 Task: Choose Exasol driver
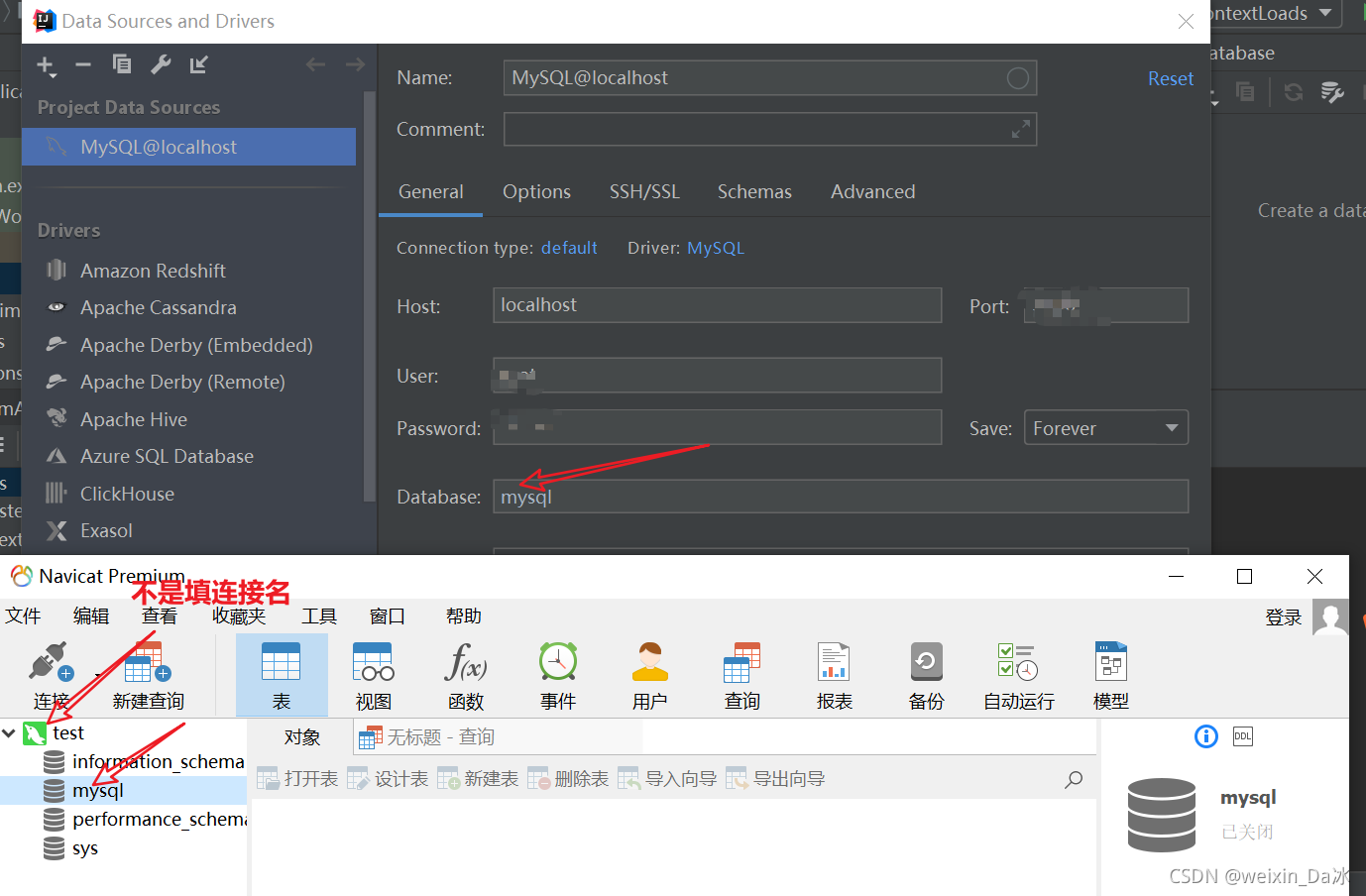(106, 530)
